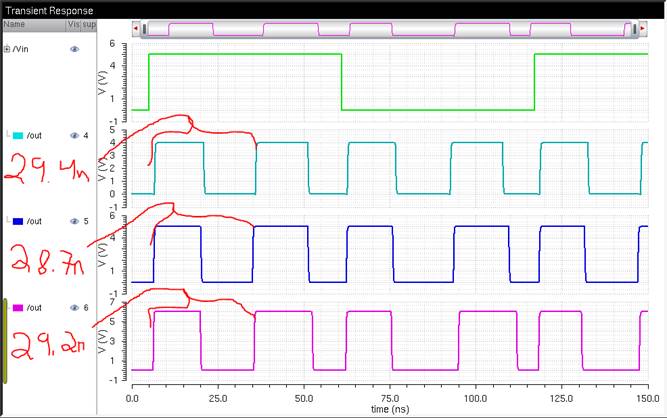Toggle visibility eye for magenta /out signal
Image resolution: width=667 pixels, height=418 pixels.
point(74,308)
